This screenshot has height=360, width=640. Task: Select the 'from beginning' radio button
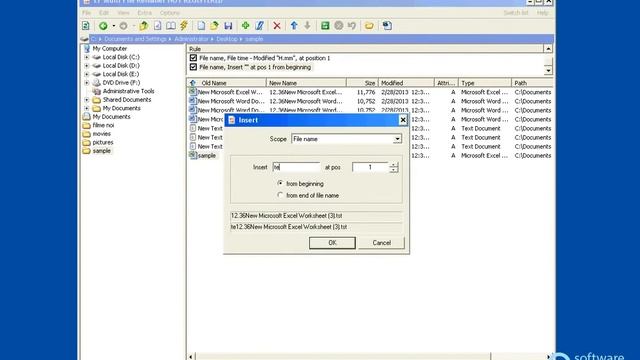pyautogui.click(x=280, y=183)
